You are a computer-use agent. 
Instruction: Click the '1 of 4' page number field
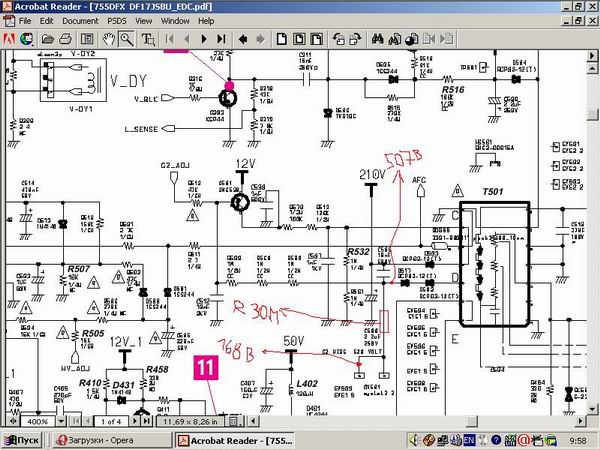(x=111, y=421)
